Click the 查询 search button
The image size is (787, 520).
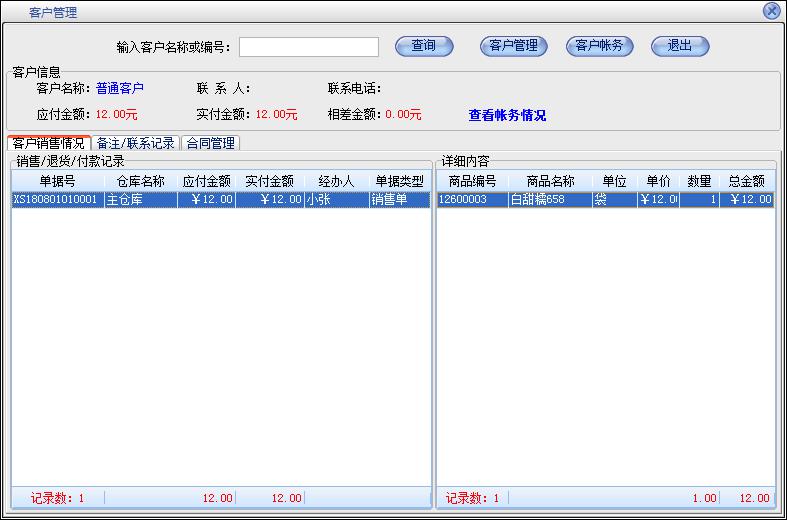pos(424,46)
